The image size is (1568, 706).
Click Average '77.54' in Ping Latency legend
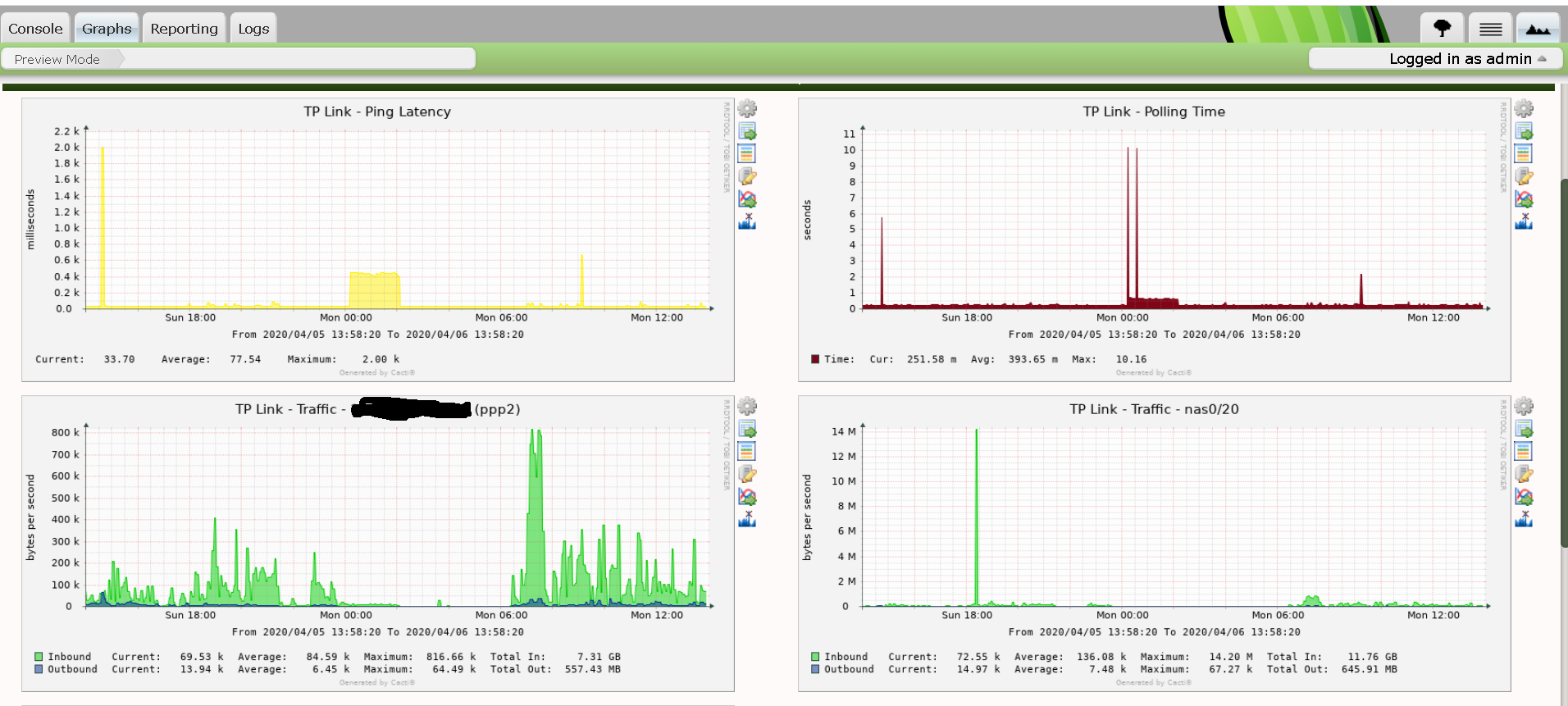click(x=245, y=359)
